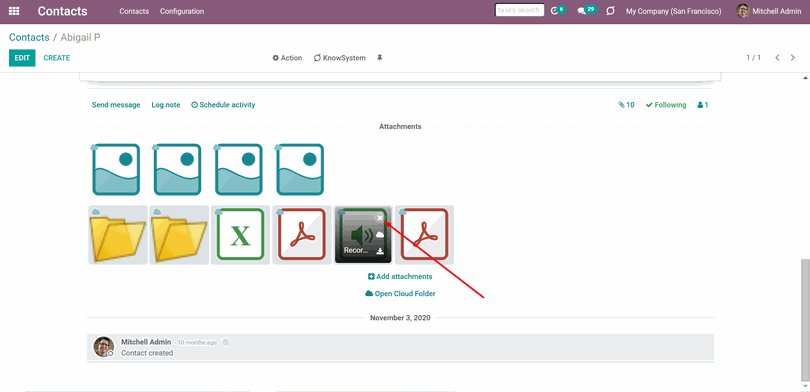This screenshot has height=392, width=810.
Task: Click the 1 / 1 pager counter
Action: pos(754,57)
